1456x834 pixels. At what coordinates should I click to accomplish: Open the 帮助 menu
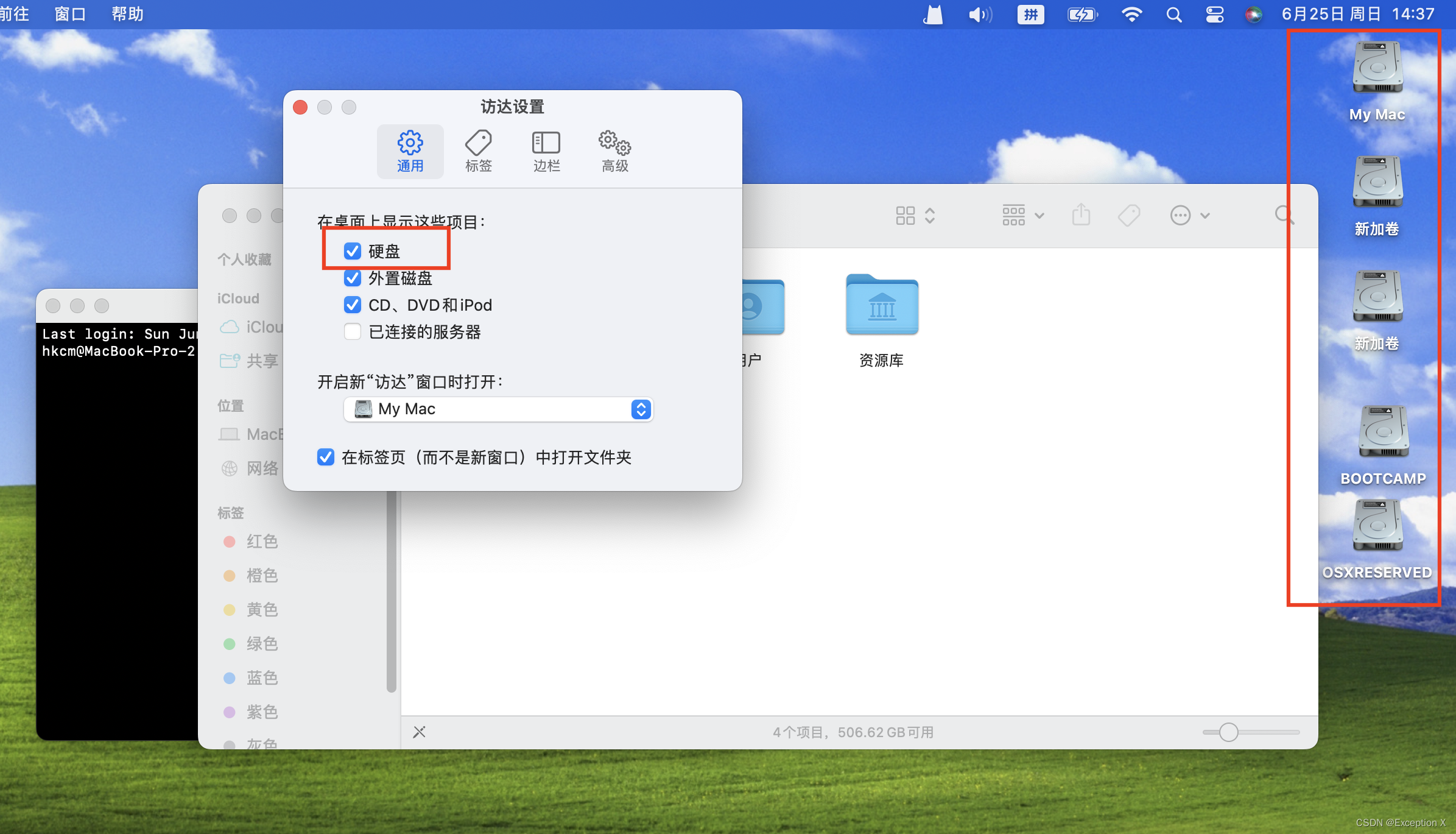coord(127,14)
